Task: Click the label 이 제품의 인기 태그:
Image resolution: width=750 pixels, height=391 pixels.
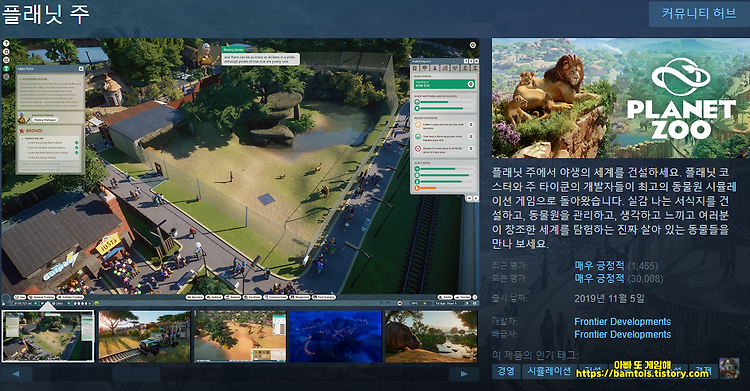Action: pos(535,355)
